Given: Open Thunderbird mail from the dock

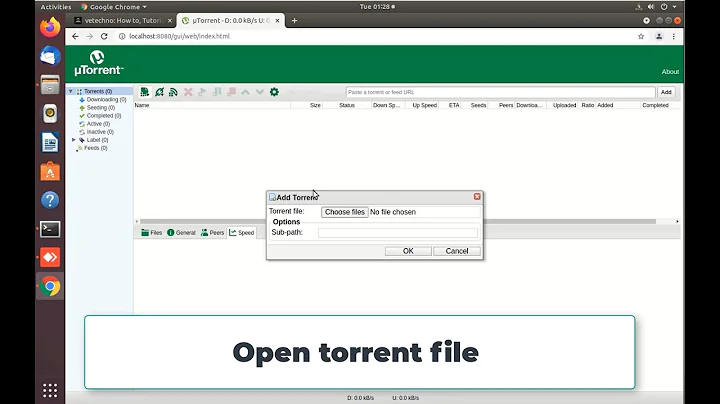Looking at the screenshot, I should (x=50, y=56).
